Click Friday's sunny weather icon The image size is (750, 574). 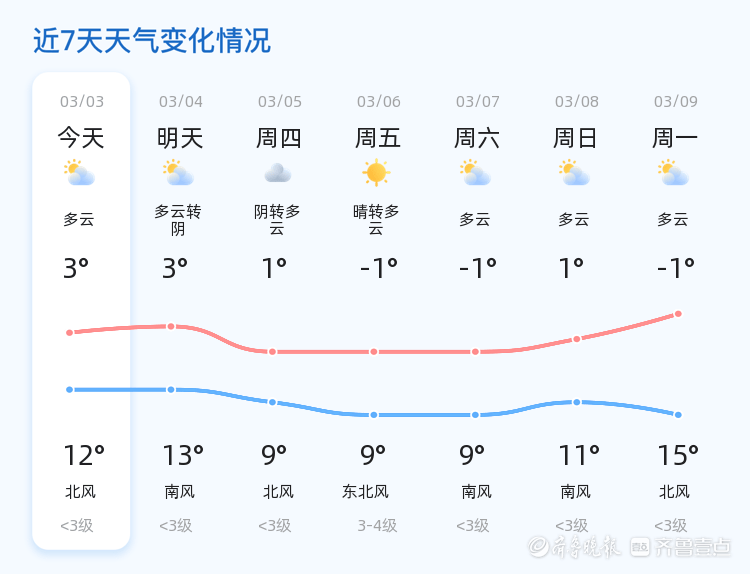point(376,173)
